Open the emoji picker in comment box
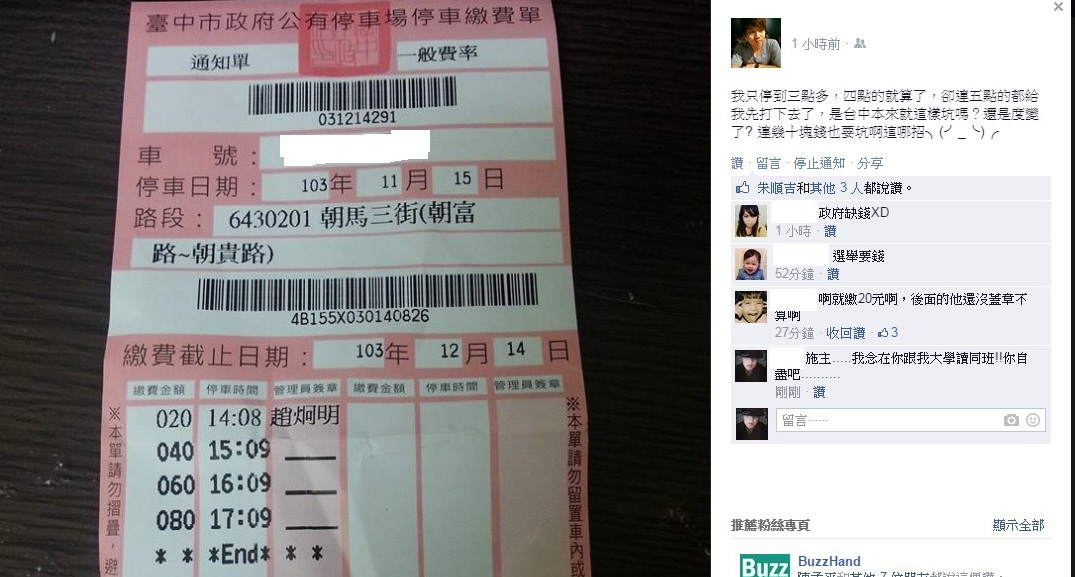Screen dimensions: 1075x577 tap(1032, 420)
